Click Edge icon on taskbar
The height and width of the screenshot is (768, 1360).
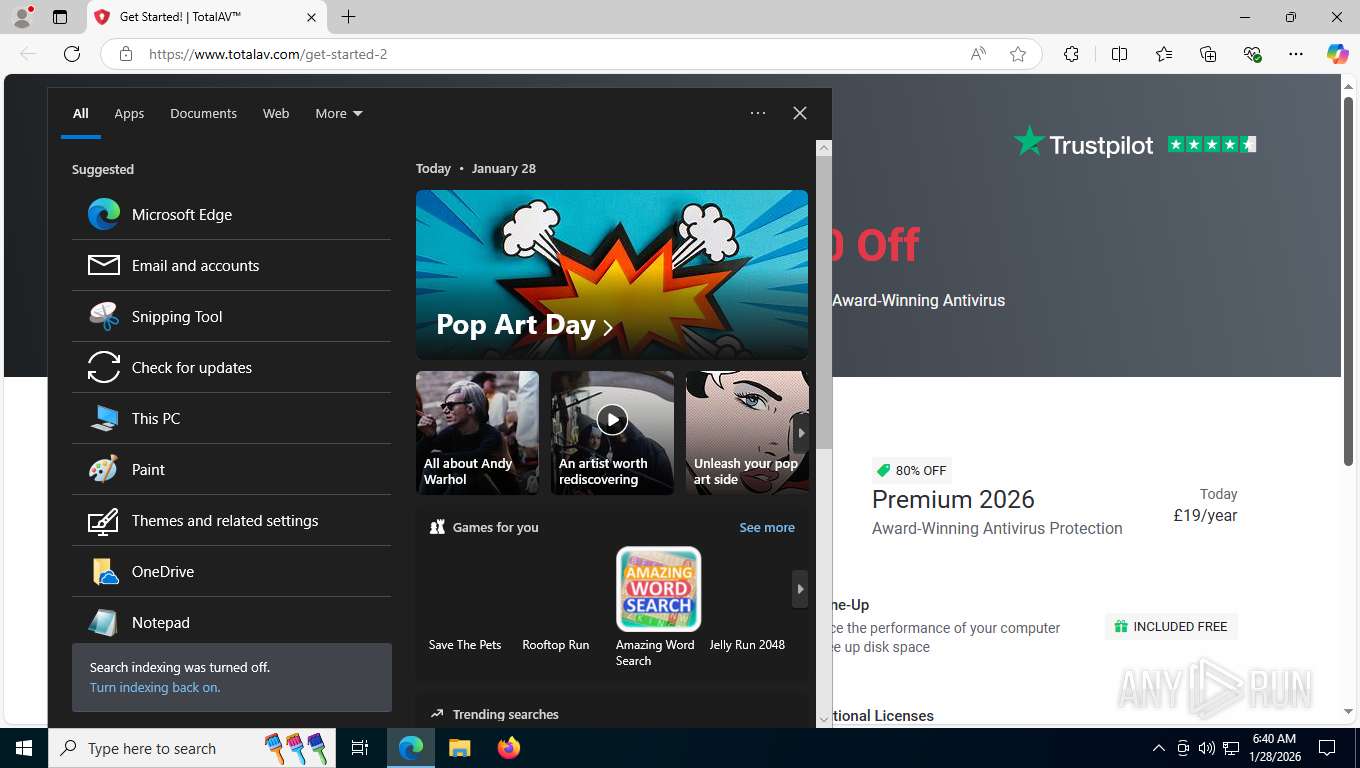click(411, 748)
